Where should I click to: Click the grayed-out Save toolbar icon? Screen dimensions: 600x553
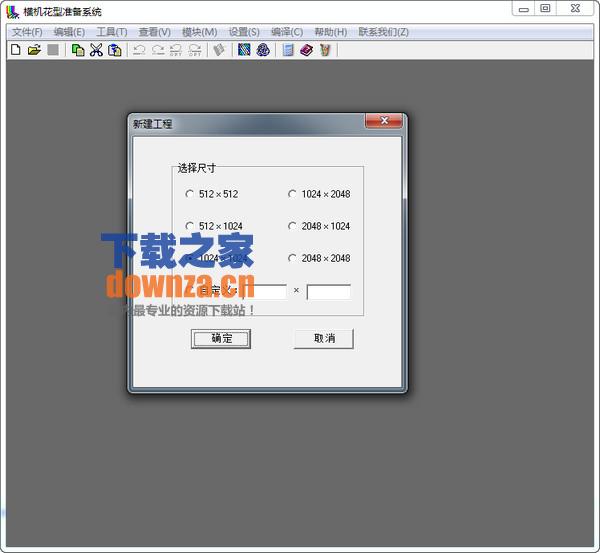53,50
